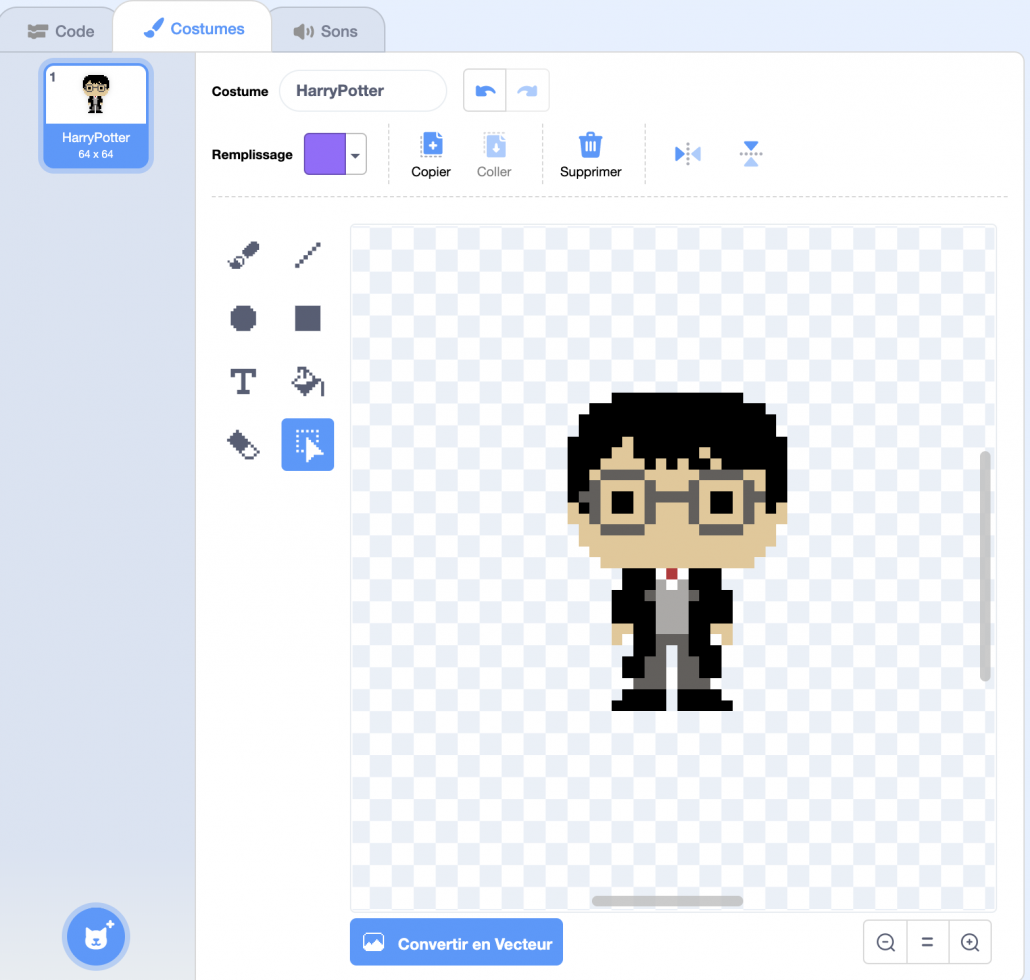Select the Line tool
This screenshot has height=980, width=1030.
307,256
